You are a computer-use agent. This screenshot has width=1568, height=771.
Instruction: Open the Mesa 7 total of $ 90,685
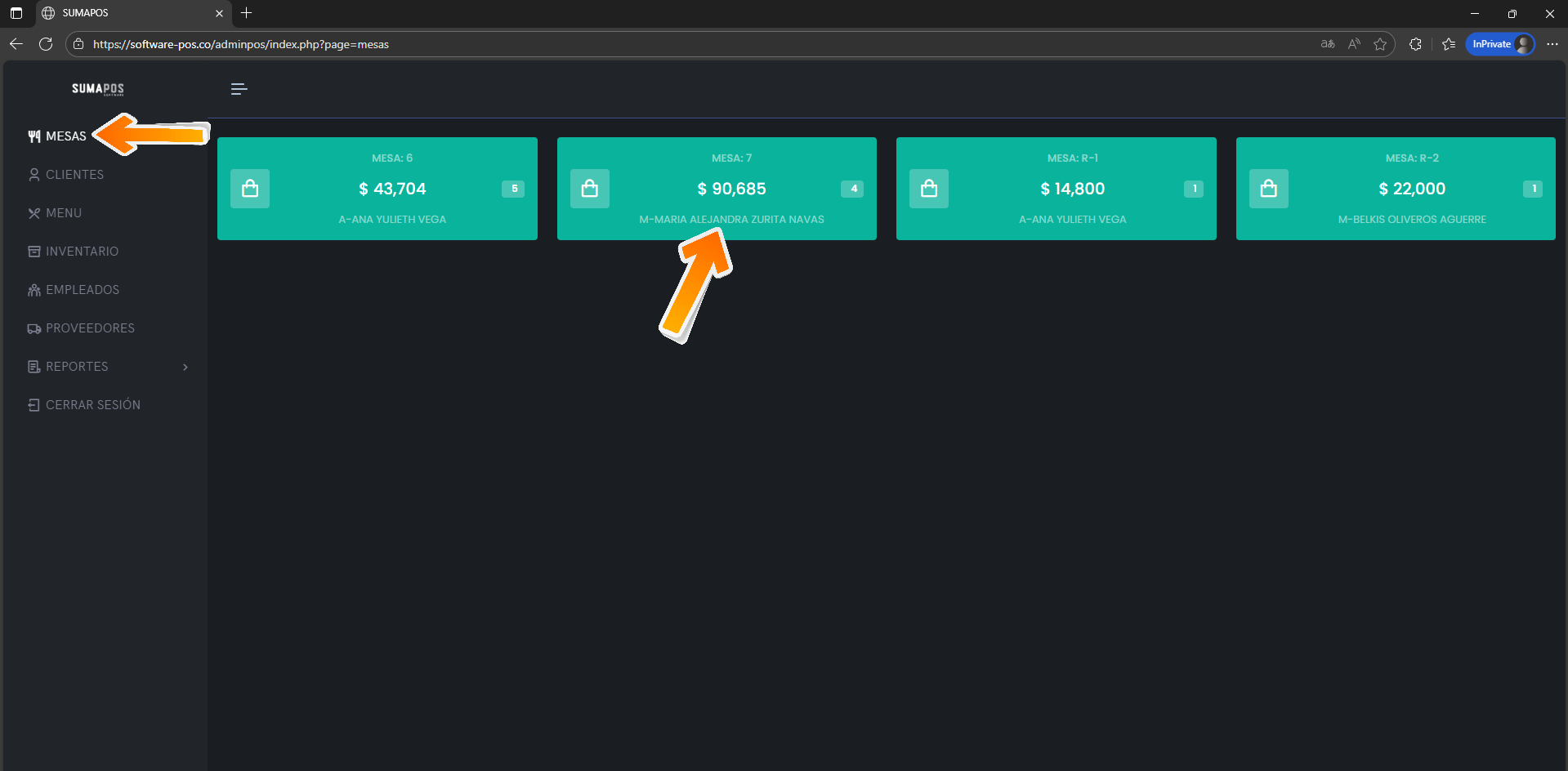(731, 189)
